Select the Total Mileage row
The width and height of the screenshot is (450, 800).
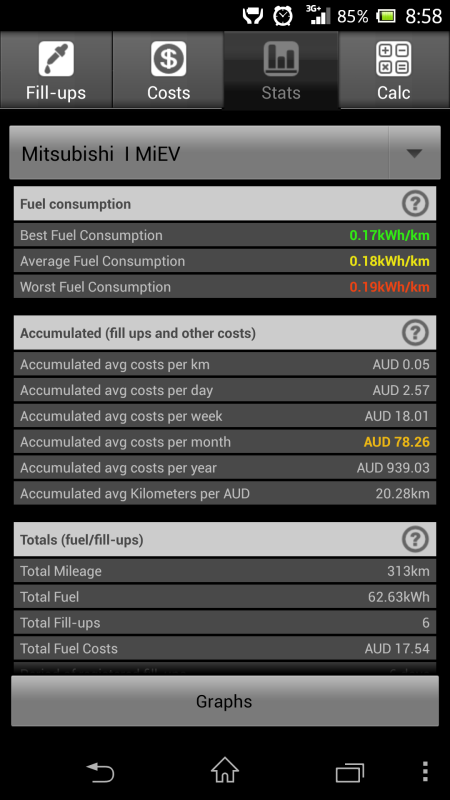click(x=224, y=571)
